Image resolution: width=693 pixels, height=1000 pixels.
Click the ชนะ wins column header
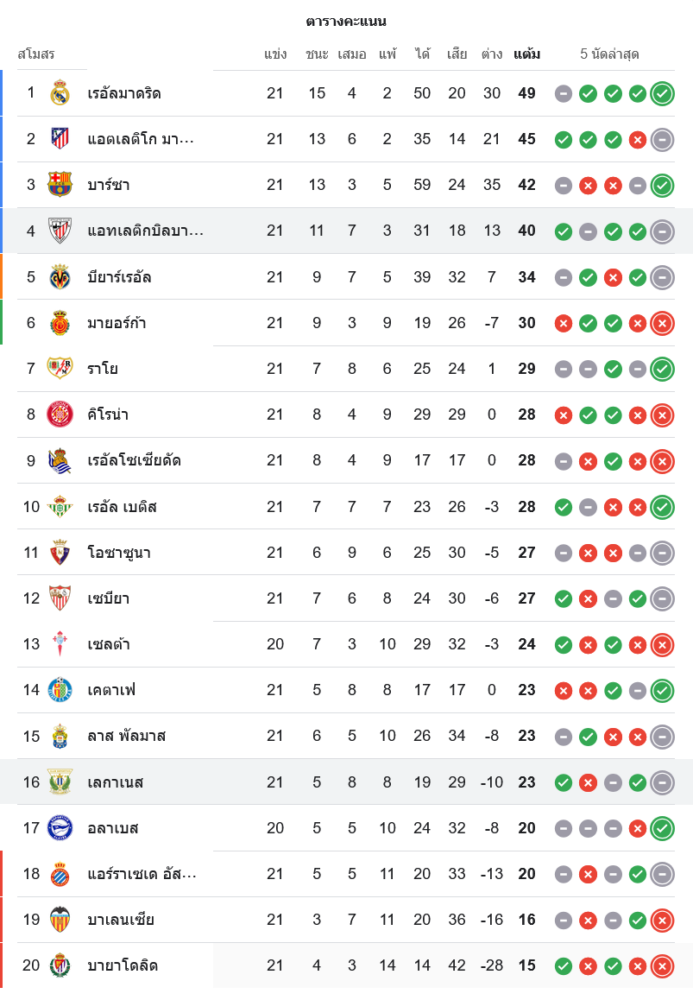pos(317,54)
